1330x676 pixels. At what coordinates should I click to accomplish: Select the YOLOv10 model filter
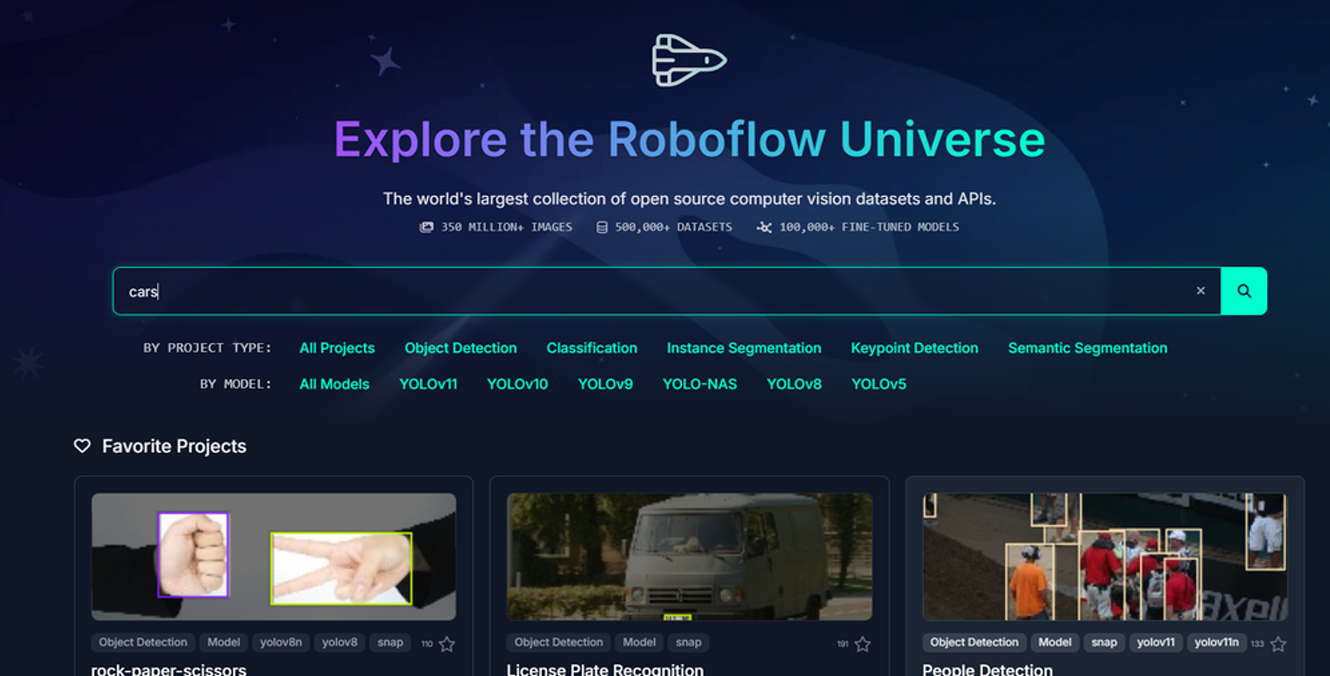pyautogui.click(x=517, y=384)
